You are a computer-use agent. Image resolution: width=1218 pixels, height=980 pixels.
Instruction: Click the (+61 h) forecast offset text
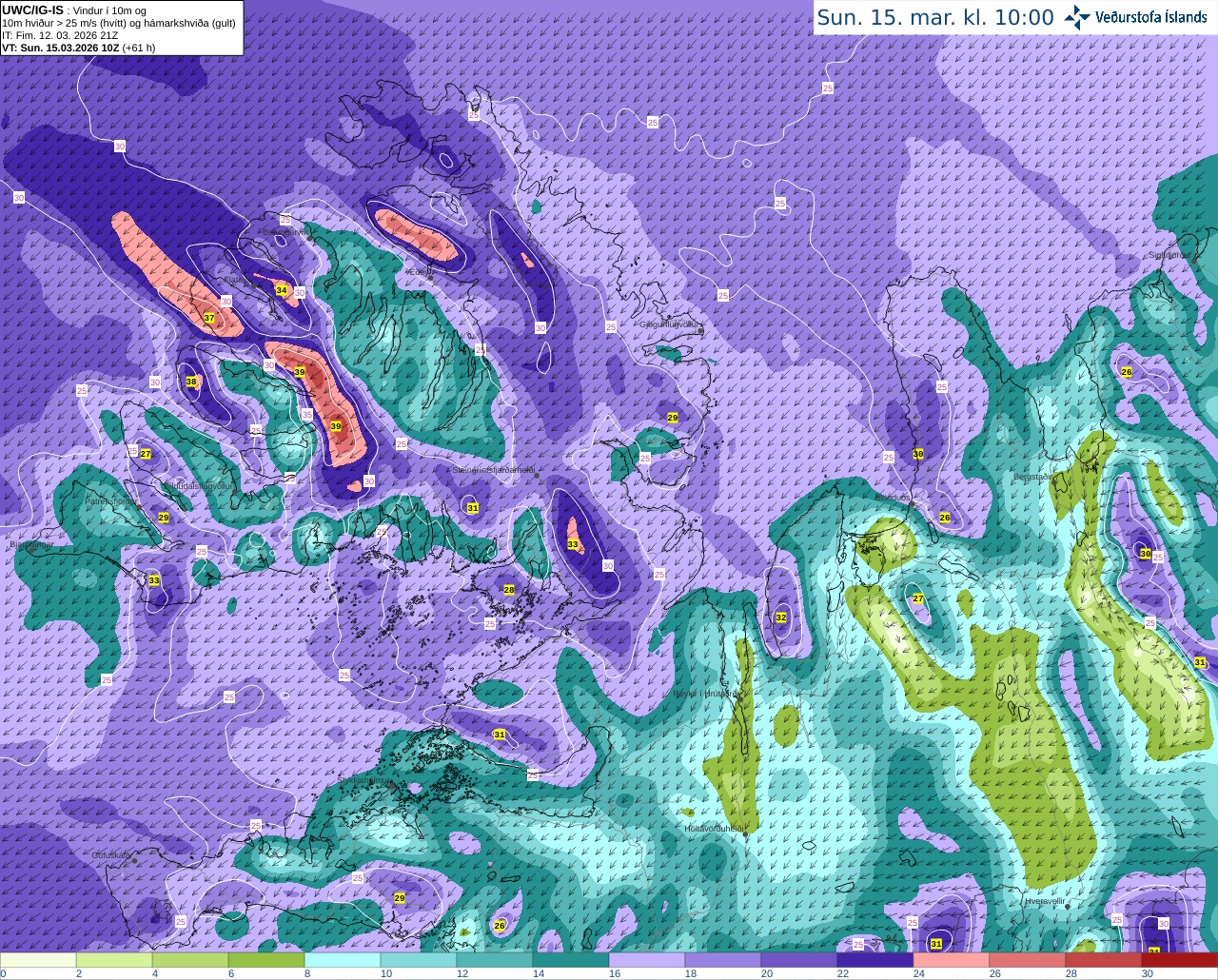coord(139,48)
